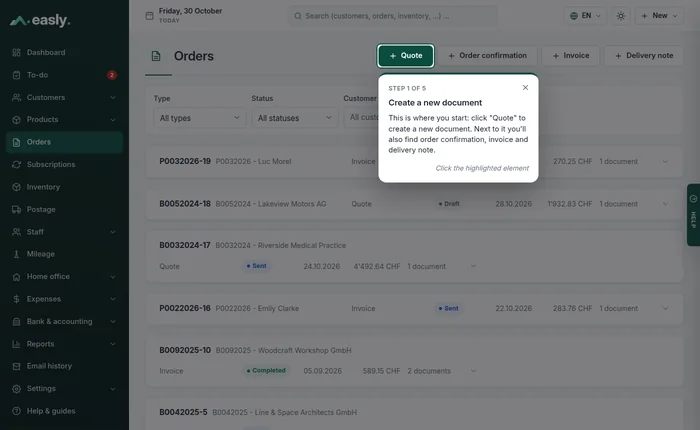The image size is (700, 430).
Task: Click the calendar icon beside the date
Action: 150,16
